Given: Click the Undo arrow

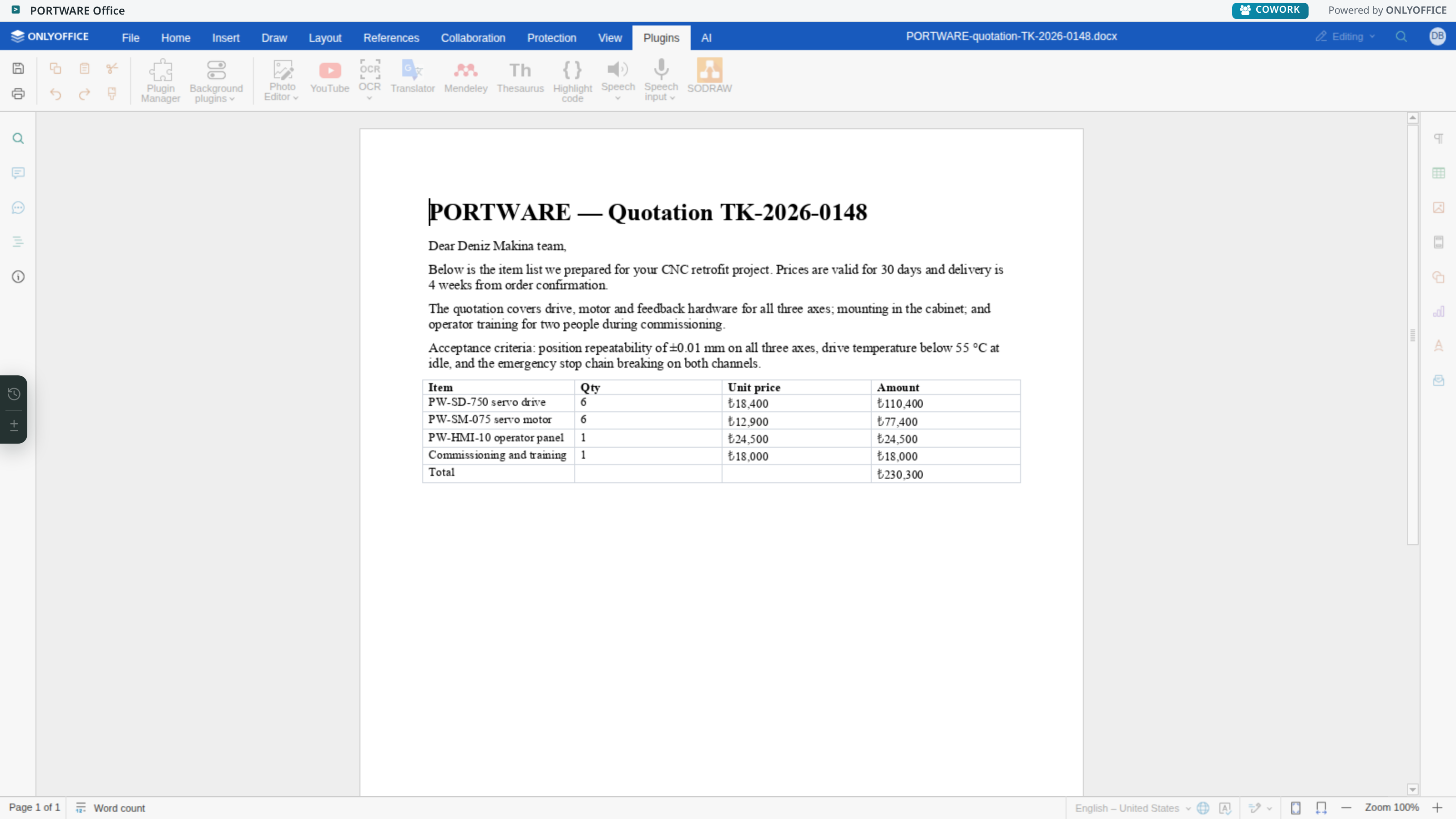Looking at the screenshot, I should pyautogui.click(x=56, y=94).
